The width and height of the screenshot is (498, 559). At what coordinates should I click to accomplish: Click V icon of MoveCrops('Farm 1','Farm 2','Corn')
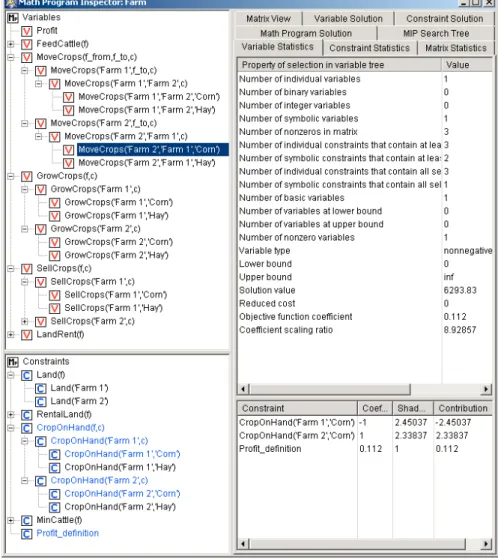click(68, 97)
